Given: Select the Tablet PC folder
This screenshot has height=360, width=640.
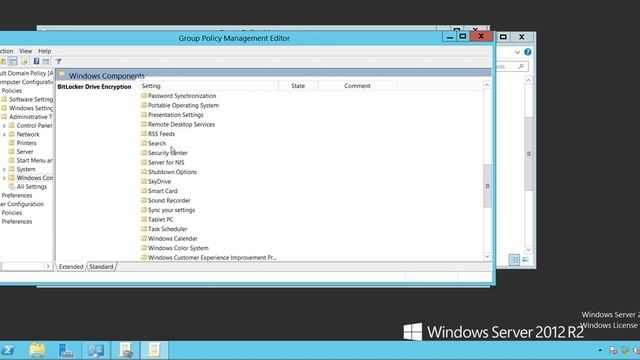Looking at the screenshot, I should (x=160, y=220).
